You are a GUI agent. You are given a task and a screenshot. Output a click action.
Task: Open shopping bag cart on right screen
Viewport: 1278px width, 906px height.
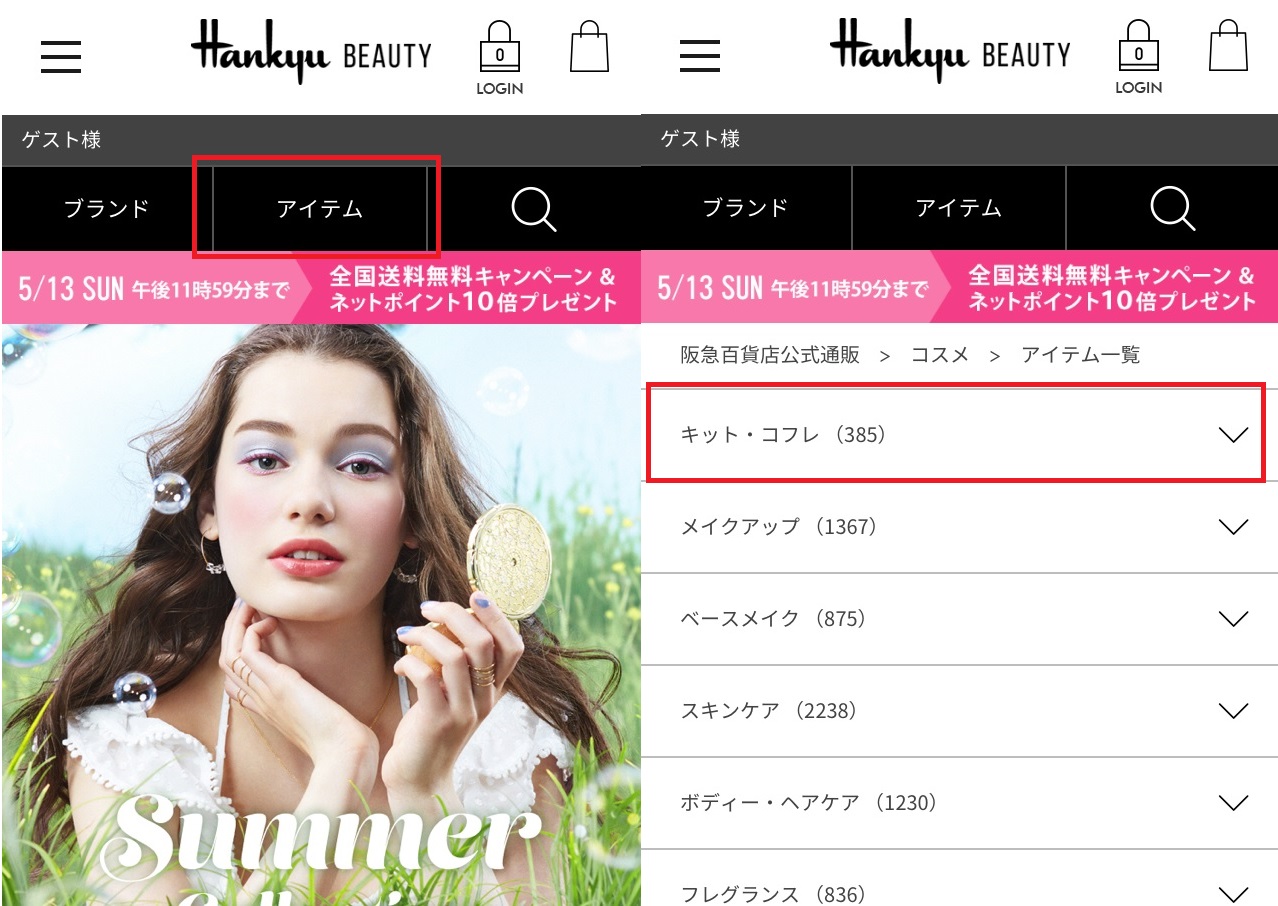pyautogui.click(x=1228, y=48)
